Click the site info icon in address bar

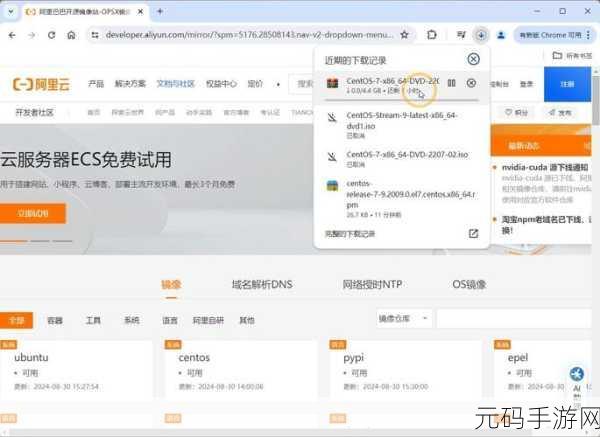coord(95,35)
